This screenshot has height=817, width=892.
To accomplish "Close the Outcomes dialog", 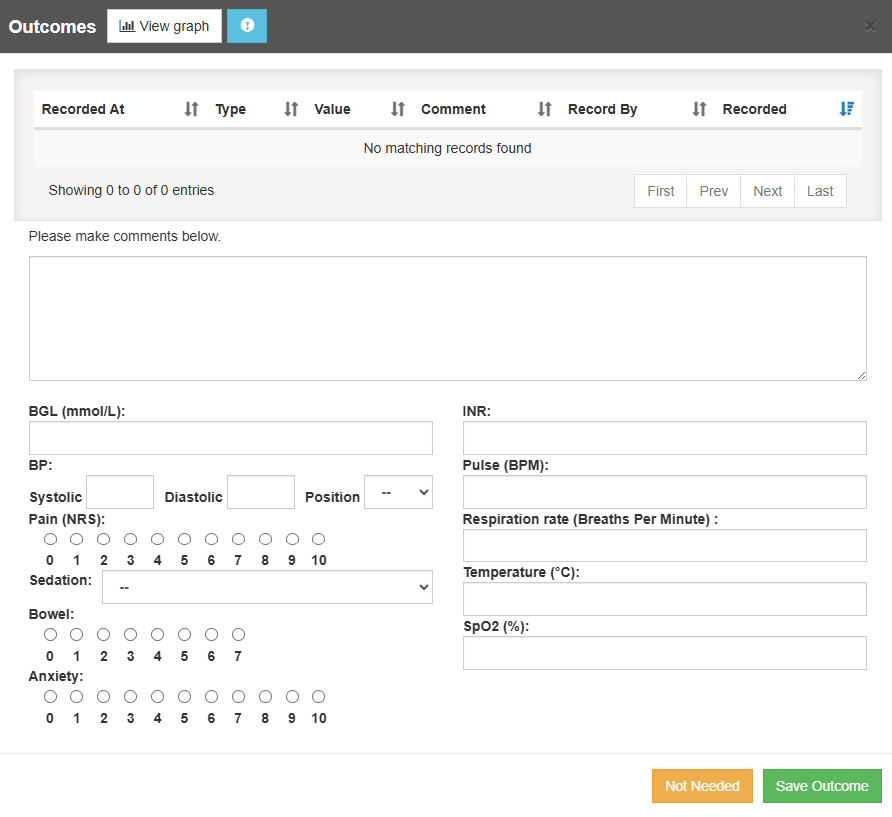I will click(x=870, y=26).
